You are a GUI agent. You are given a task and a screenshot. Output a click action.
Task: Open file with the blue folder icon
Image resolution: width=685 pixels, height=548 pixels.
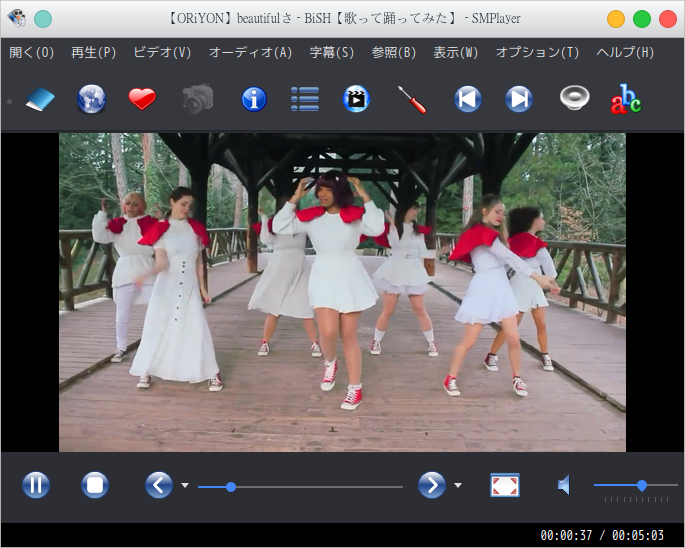click(40, 99)
